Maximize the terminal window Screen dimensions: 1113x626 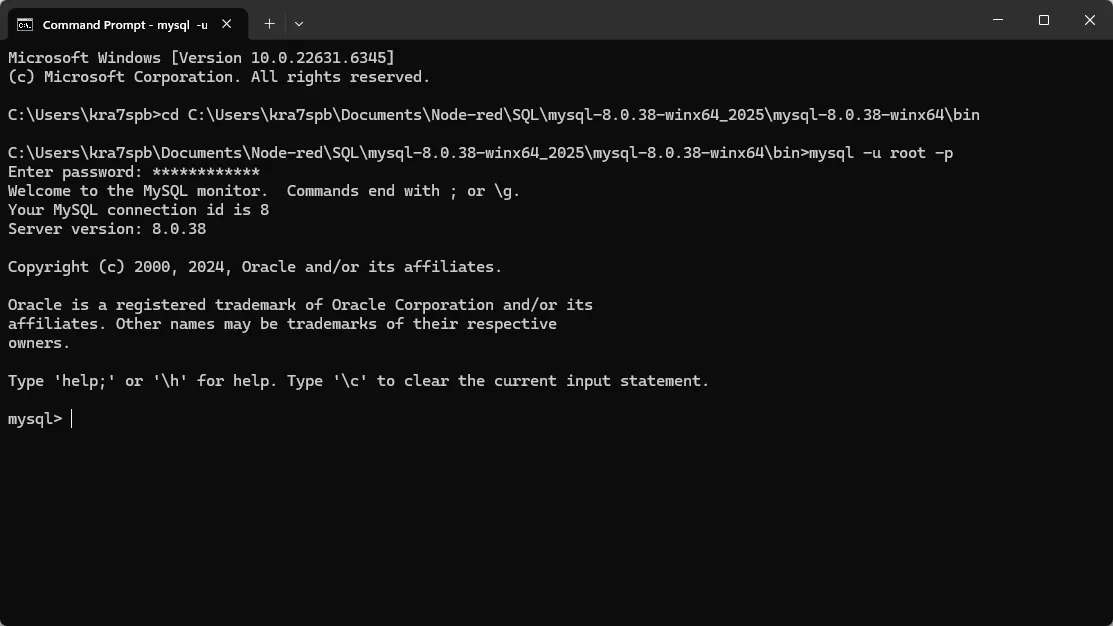point(1044,20)
